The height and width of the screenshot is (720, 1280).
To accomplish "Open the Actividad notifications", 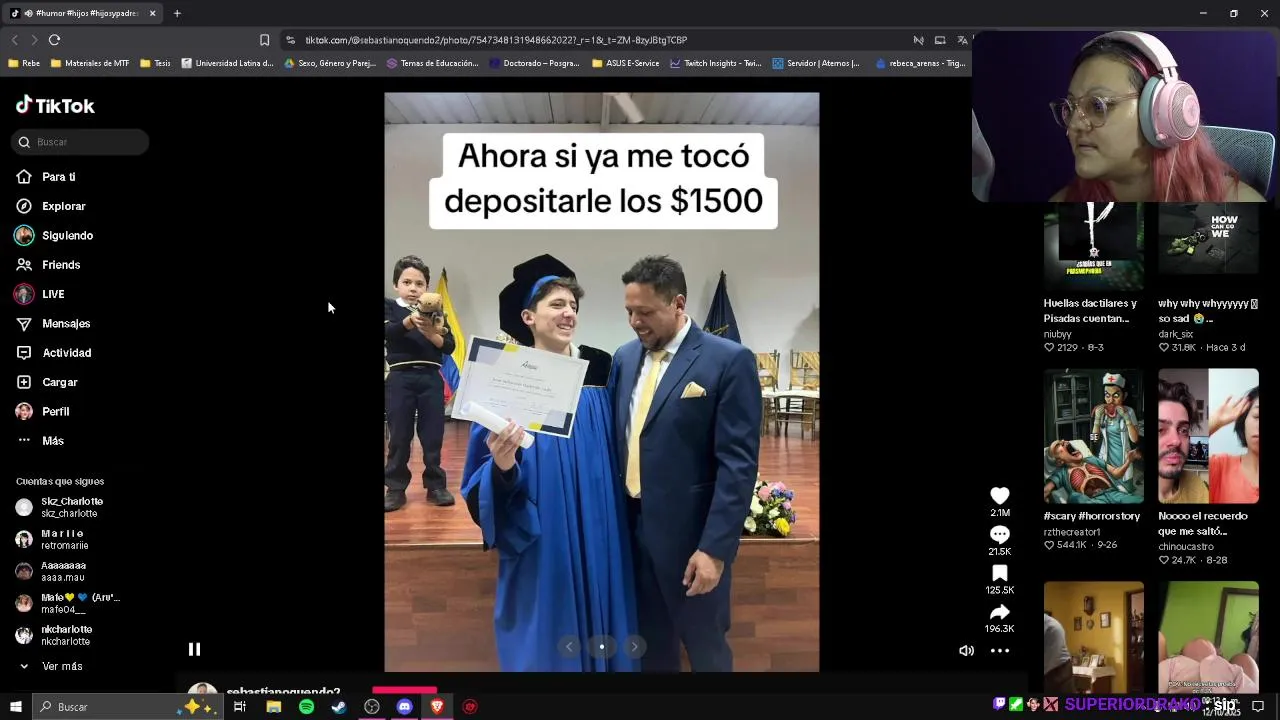I will point(66,353).
